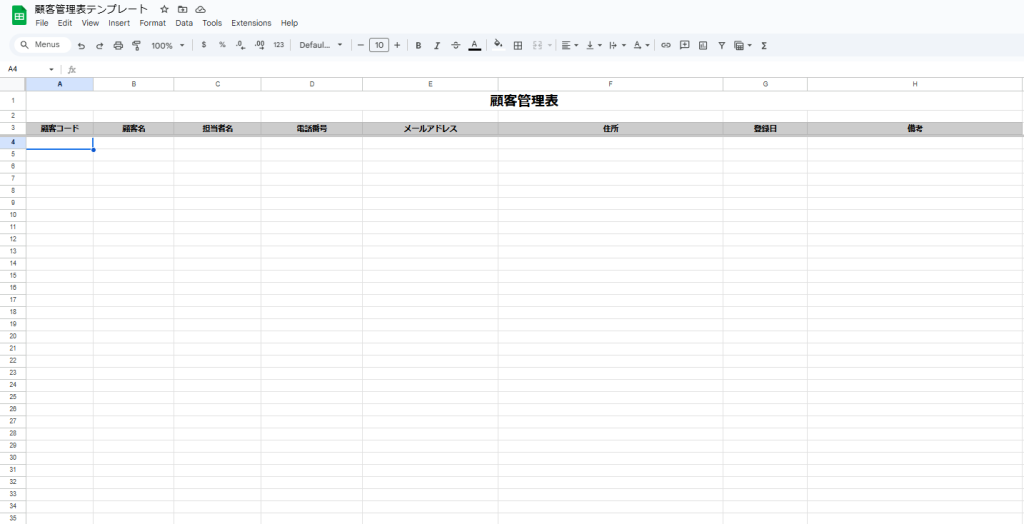The height and width of the screenshot is (524, 1024).
Task: Toggle bold formatting
Action: click(418, 45)
